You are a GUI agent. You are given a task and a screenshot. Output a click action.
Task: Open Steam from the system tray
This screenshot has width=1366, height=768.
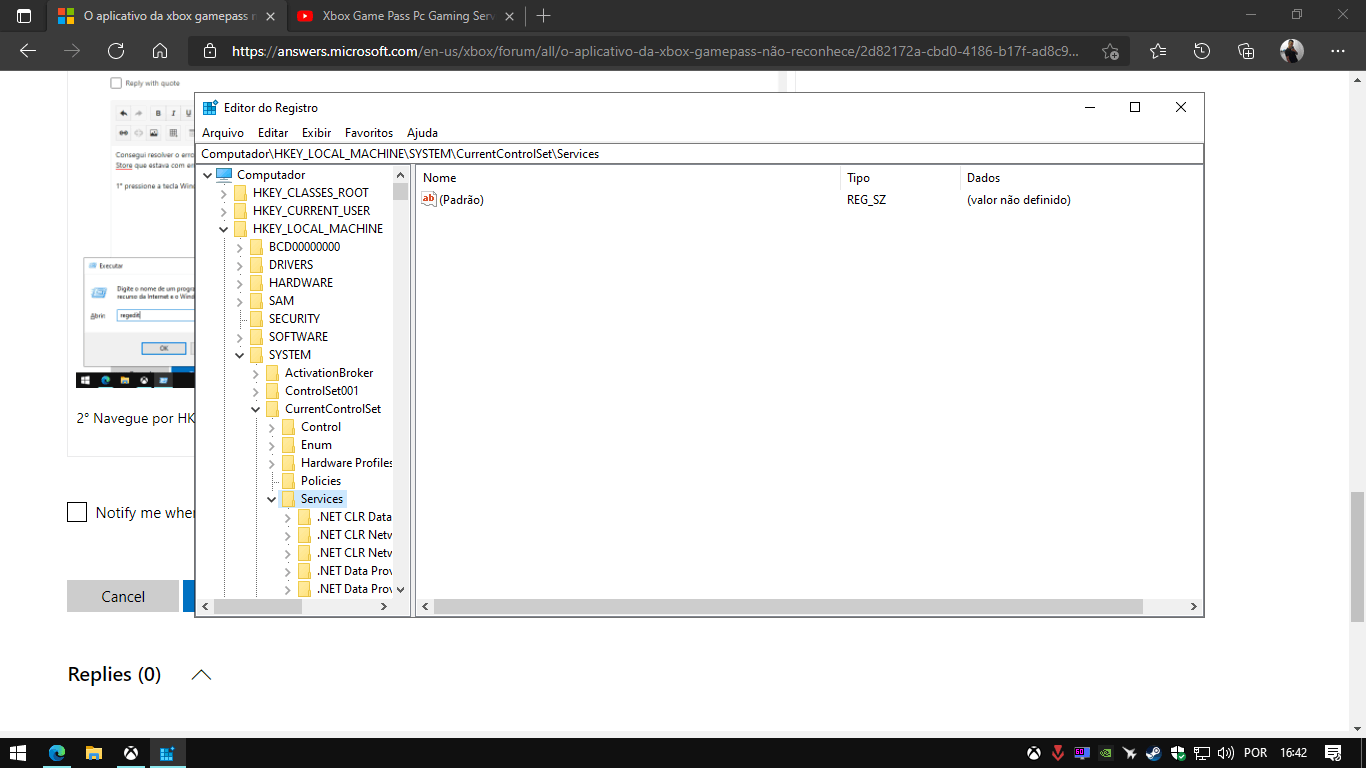tap(1154, 753)
